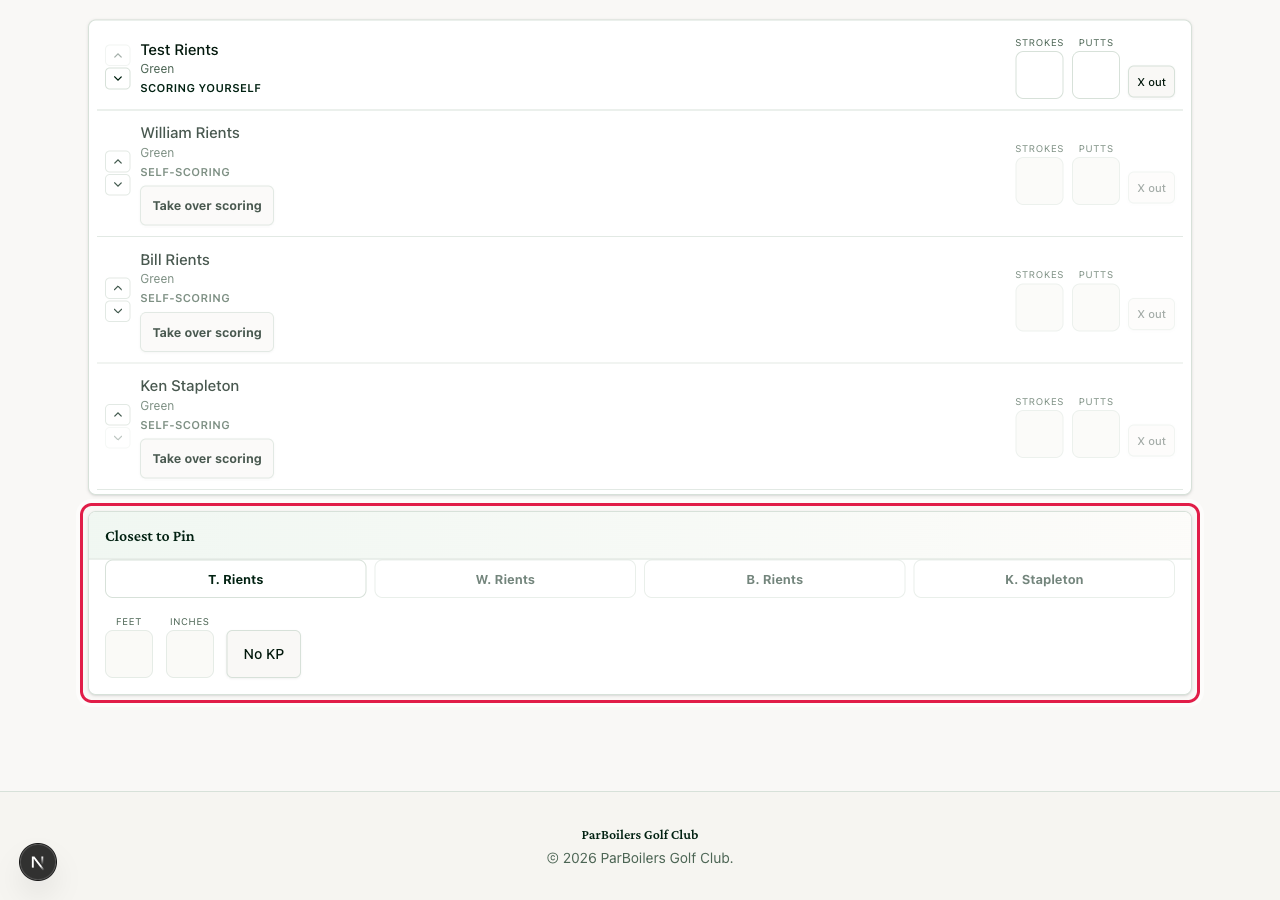Move Bill Rients up with chevron arrow
This screenshot has width=1280, height=900.
[x=118, y=288]
